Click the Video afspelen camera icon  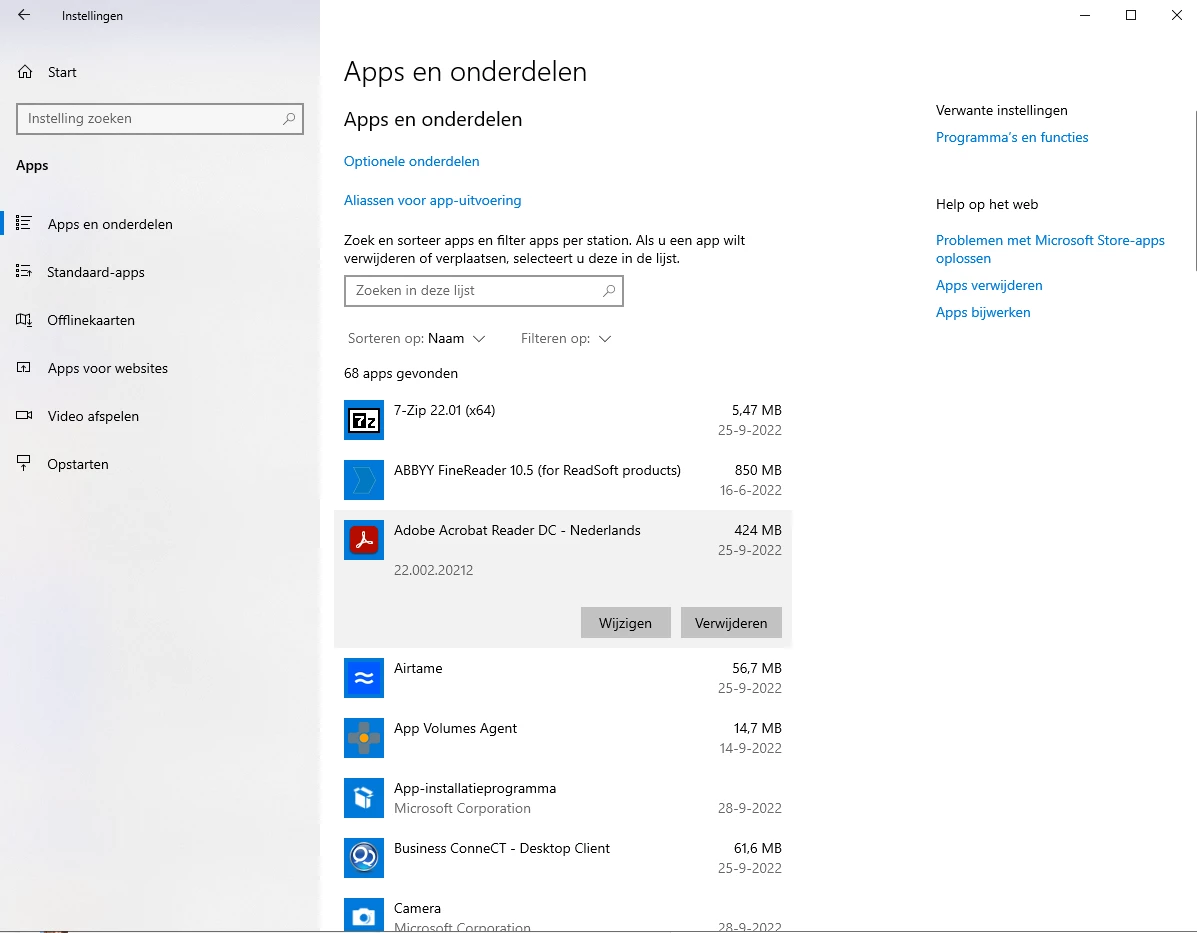tap(24, 415)
